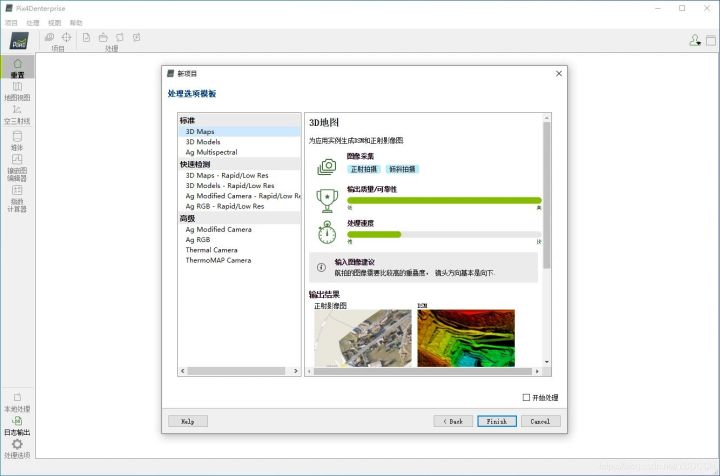Viewport: 720px width, 476px height.
Task: Click the detail panel vertical scrollbar up arrow
Action: (x=546, y=118)
